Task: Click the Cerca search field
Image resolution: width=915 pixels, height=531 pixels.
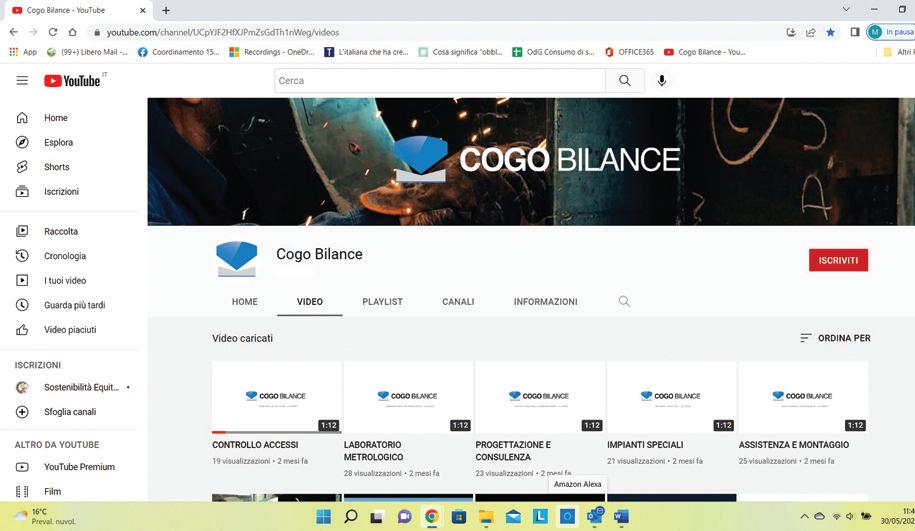Action: pos(440,81)
